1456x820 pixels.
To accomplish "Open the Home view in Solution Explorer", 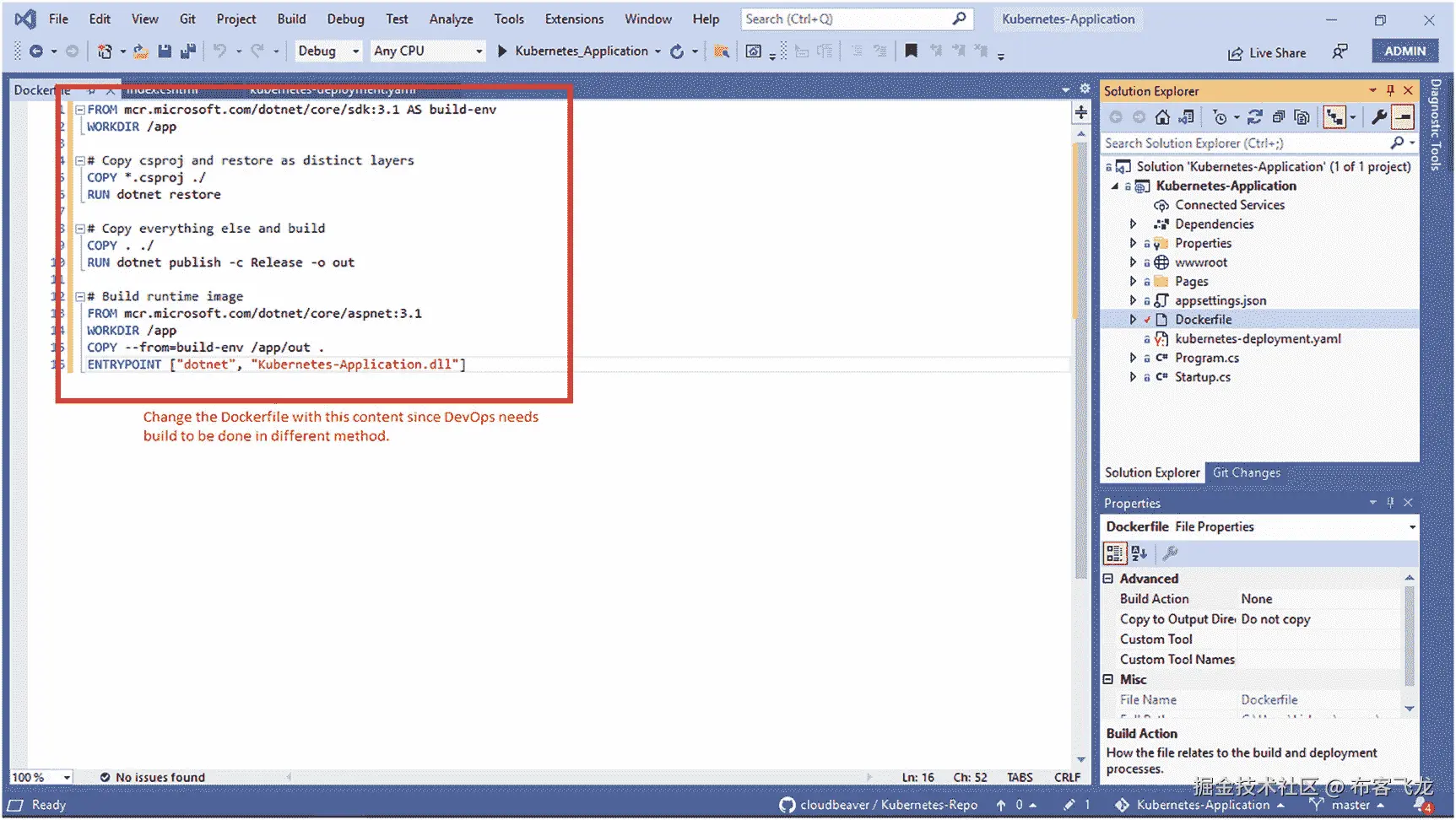I will pos(1161,117).
